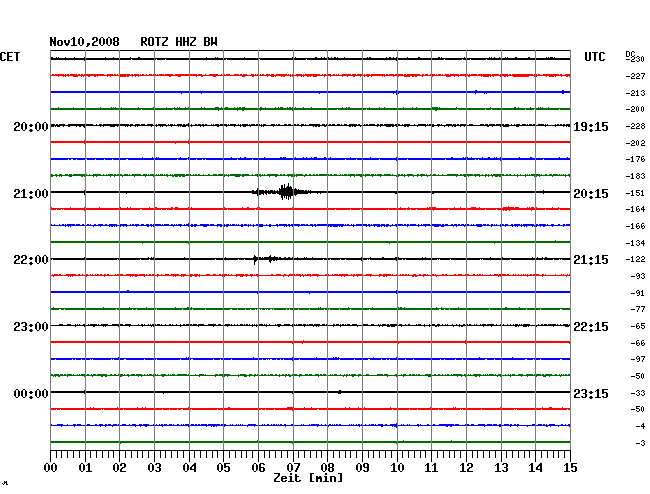
Task: Click the DC offset value "-3"
Action: (641, 443)
